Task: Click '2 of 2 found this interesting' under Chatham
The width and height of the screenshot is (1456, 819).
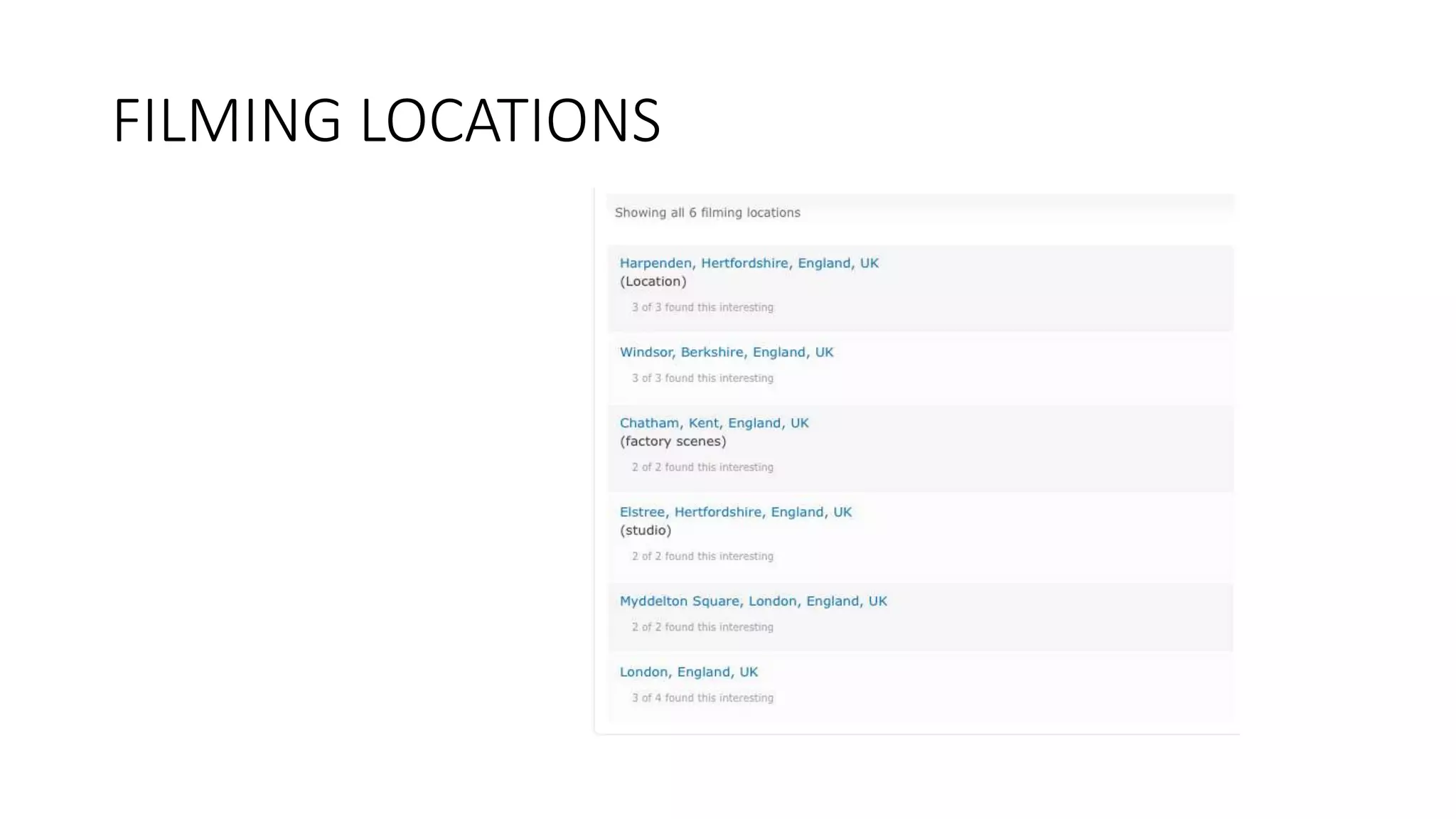Action: tap(702, 467)
